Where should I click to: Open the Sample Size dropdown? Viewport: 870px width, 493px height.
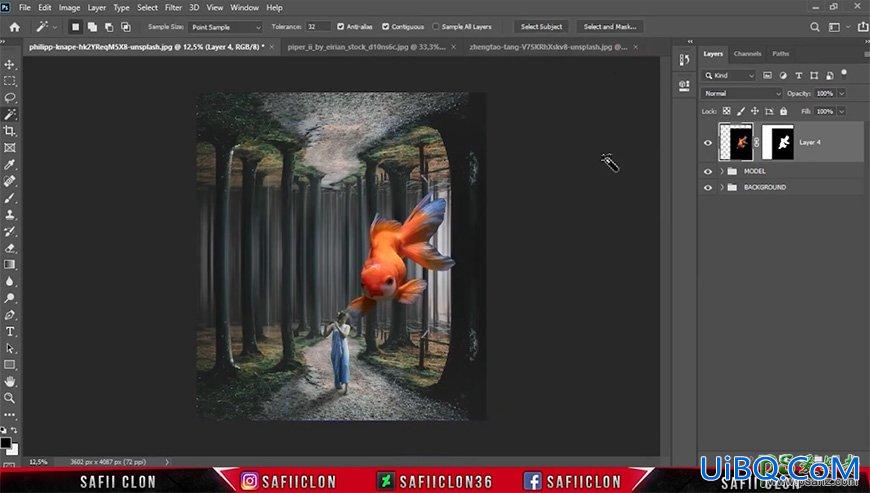225,27
